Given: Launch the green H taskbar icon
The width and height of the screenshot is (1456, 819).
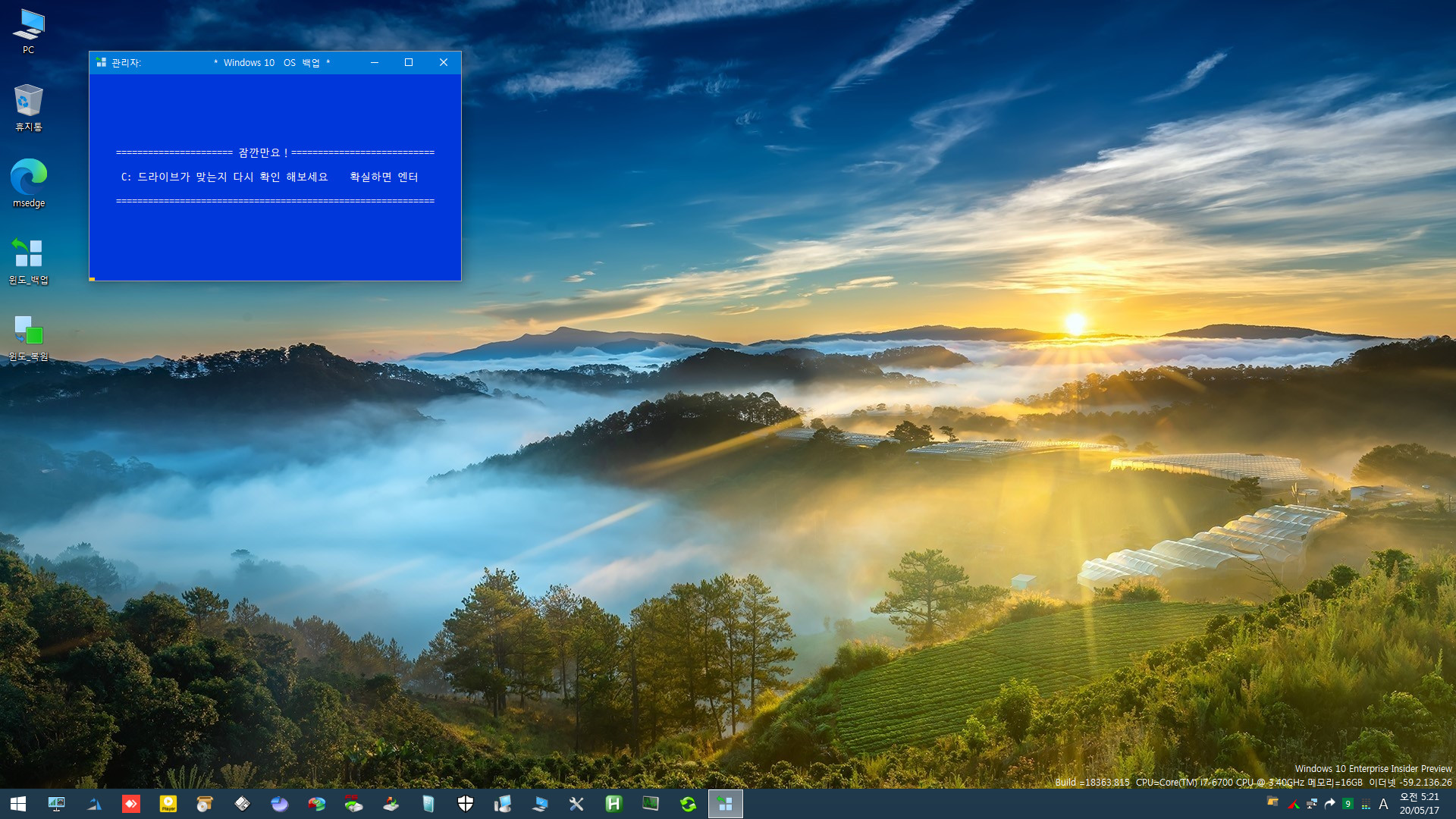Looking at the screenshot, I should [x=613, y=804].
